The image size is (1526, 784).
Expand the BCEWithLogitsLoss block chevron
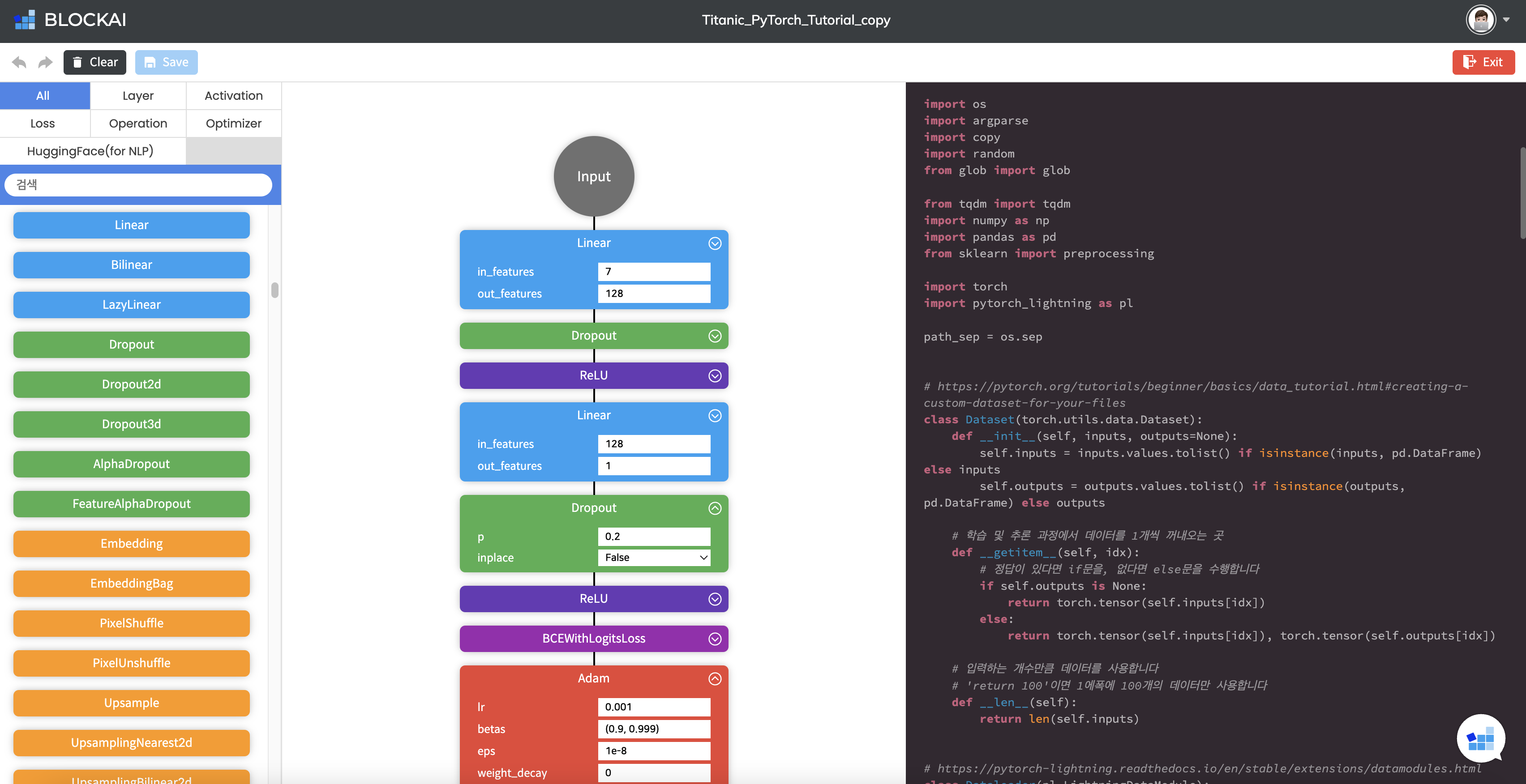[715, 639]
